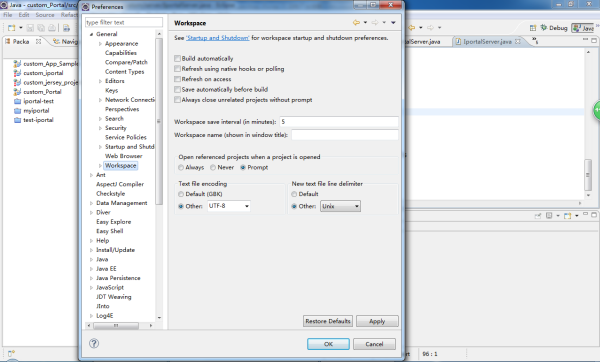This screenshot has height=362, width=600.
Task: Open the 'Startup and Shutdown' link
Action: (x=217, y=38)
